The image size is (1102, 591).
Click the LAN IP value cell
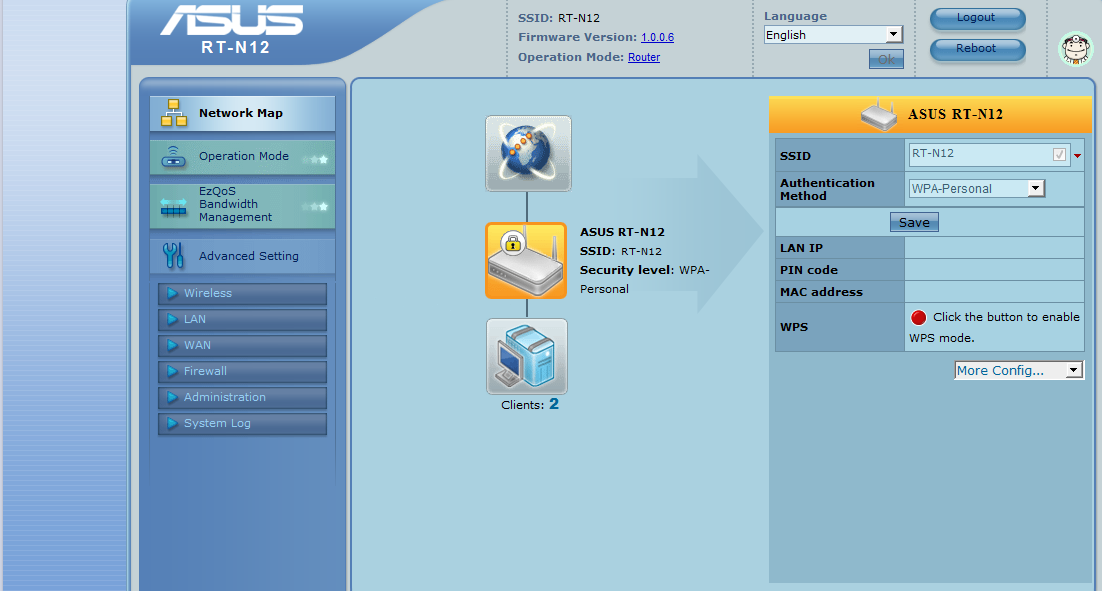[994, 248]
